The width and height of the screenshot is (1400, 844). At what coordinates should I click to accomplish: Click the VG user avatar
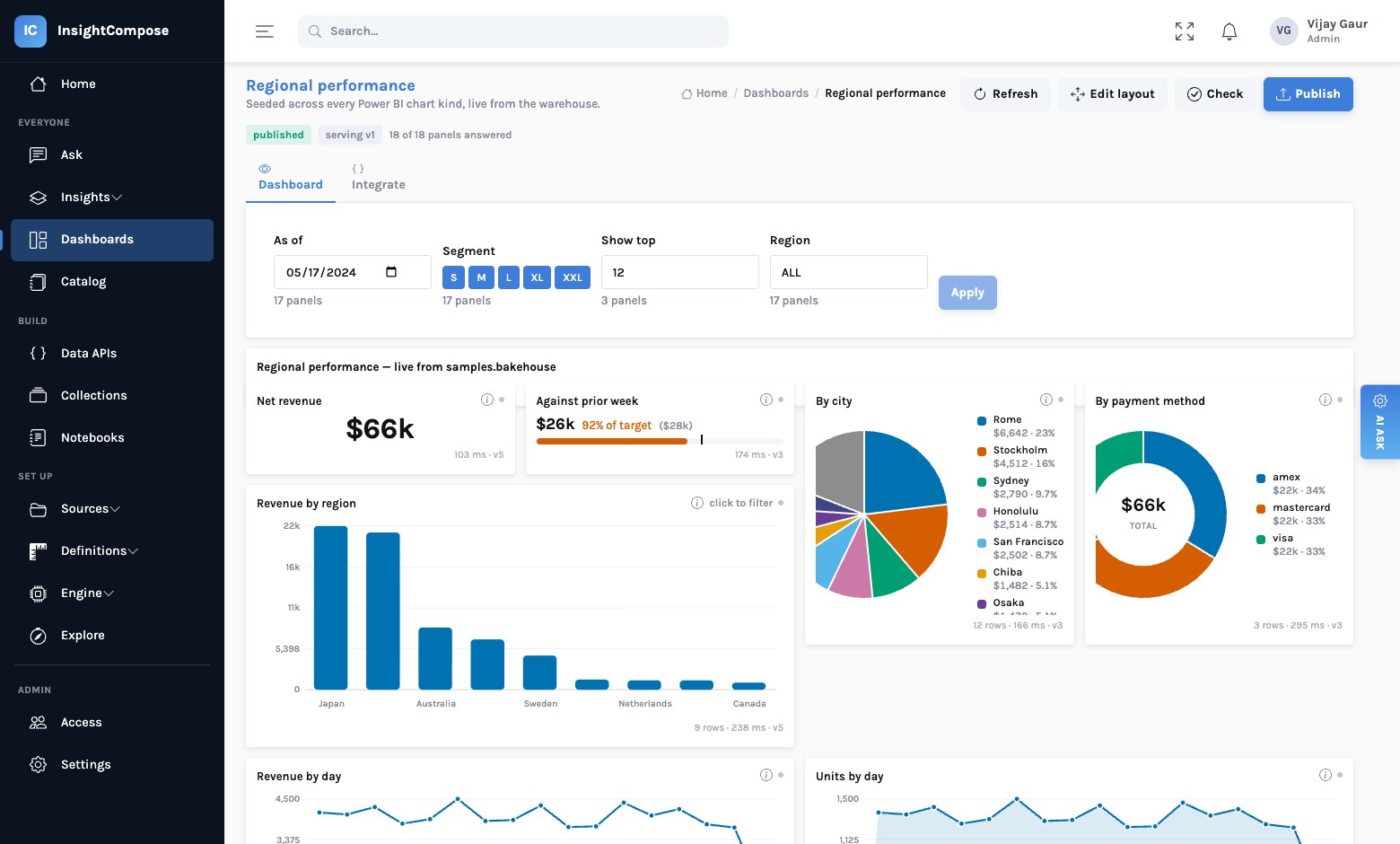(1284, 31)
